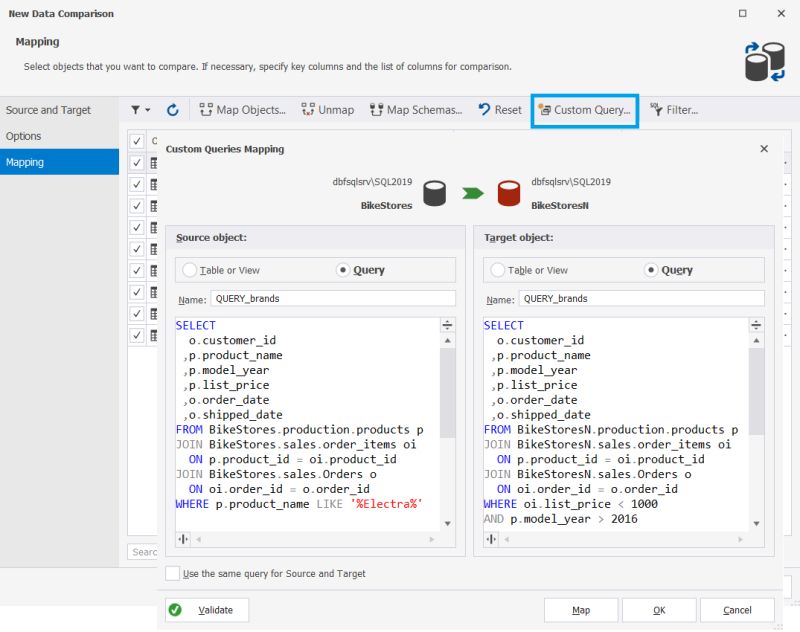The width and height of the screenshot is (800, 632).
Task: Click the WHERE p.product_name line in source query
Action: coord(299,504)
